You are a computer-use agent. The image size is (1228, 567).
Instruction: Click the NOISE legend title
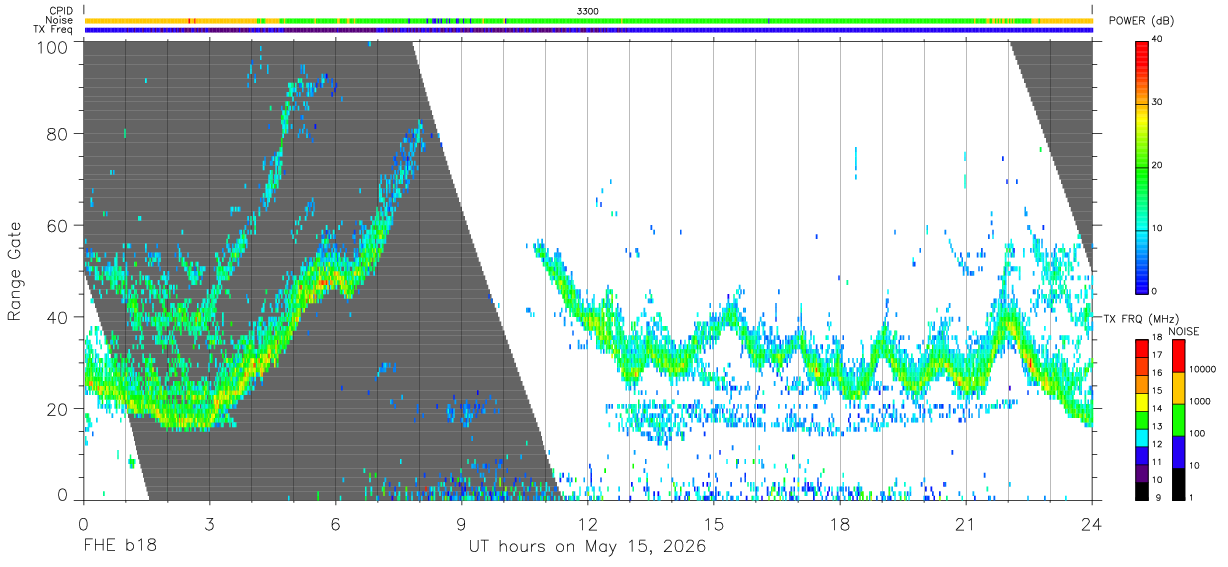click(x=1184, y=331)
